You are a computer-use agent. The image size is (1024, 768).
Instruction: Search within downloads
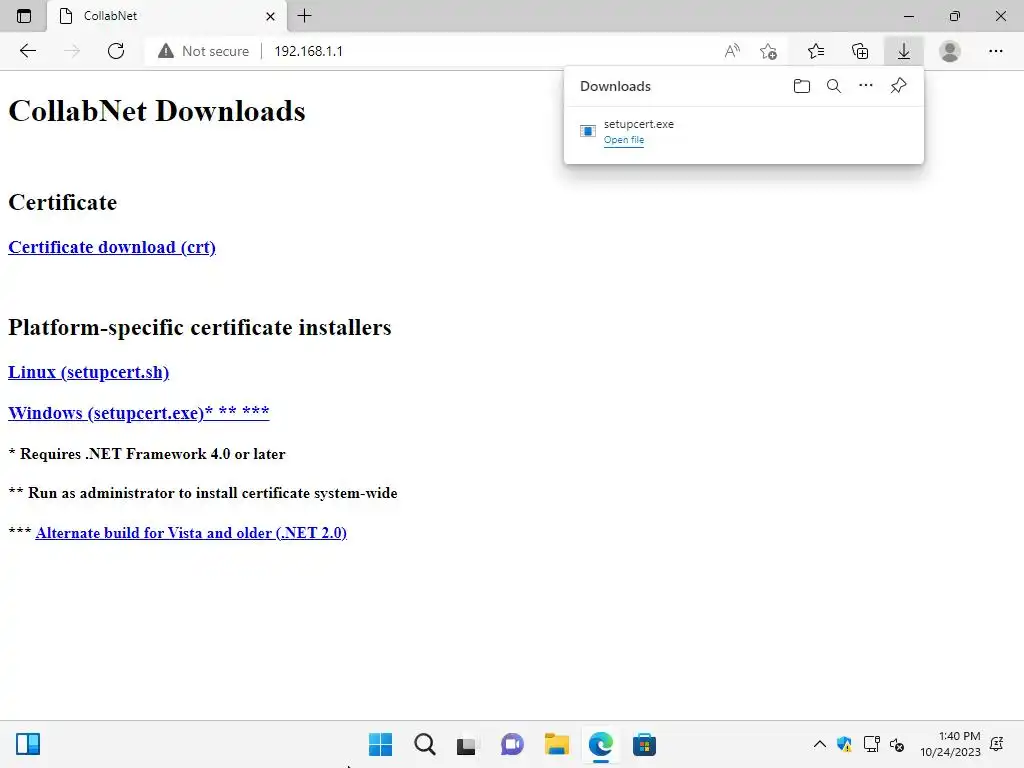coord(834,86)
